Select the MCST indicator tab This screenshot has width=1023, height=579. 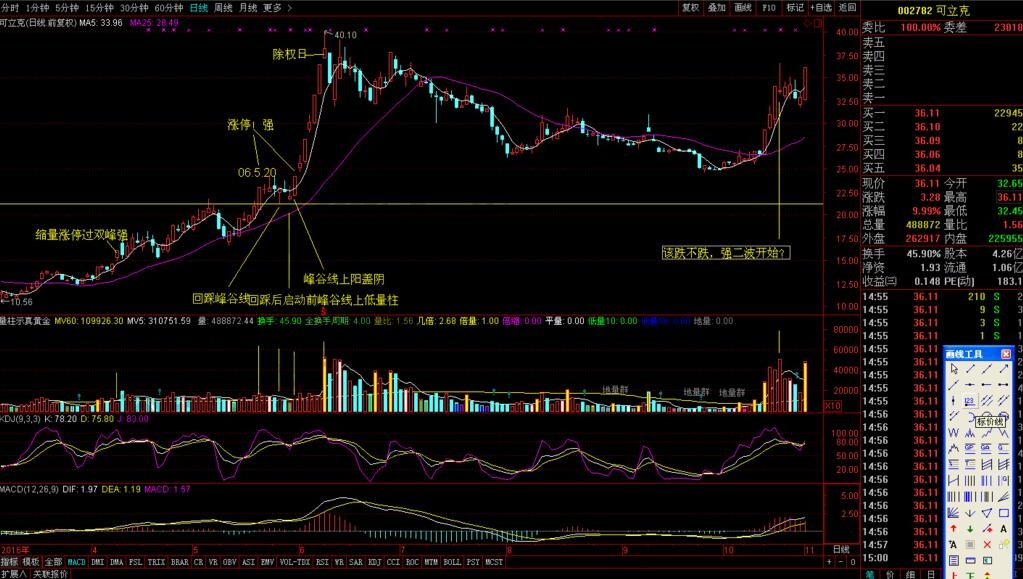494,562
